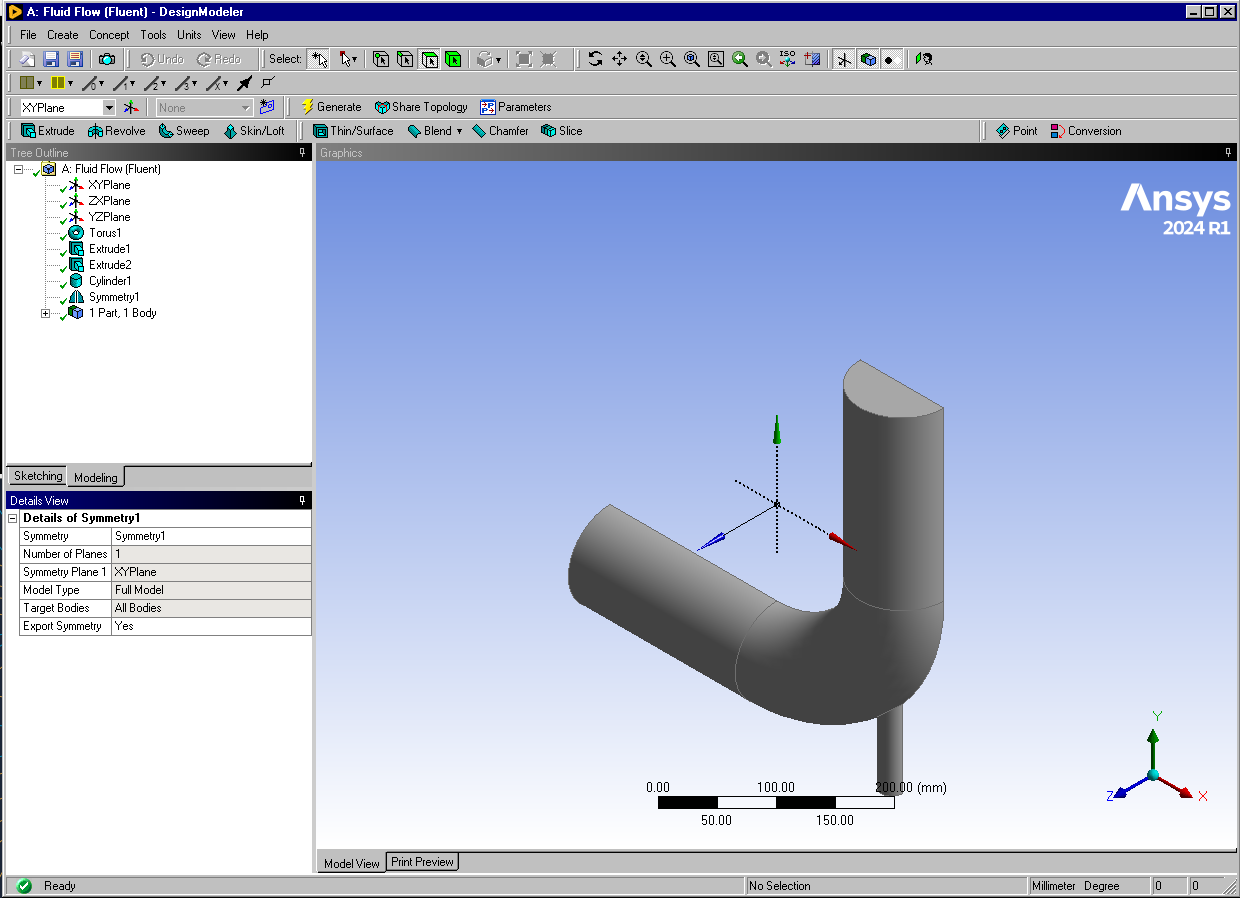Capture an image with the camera icon
This screenshot has height=898, width=1240.
point(107,59)
